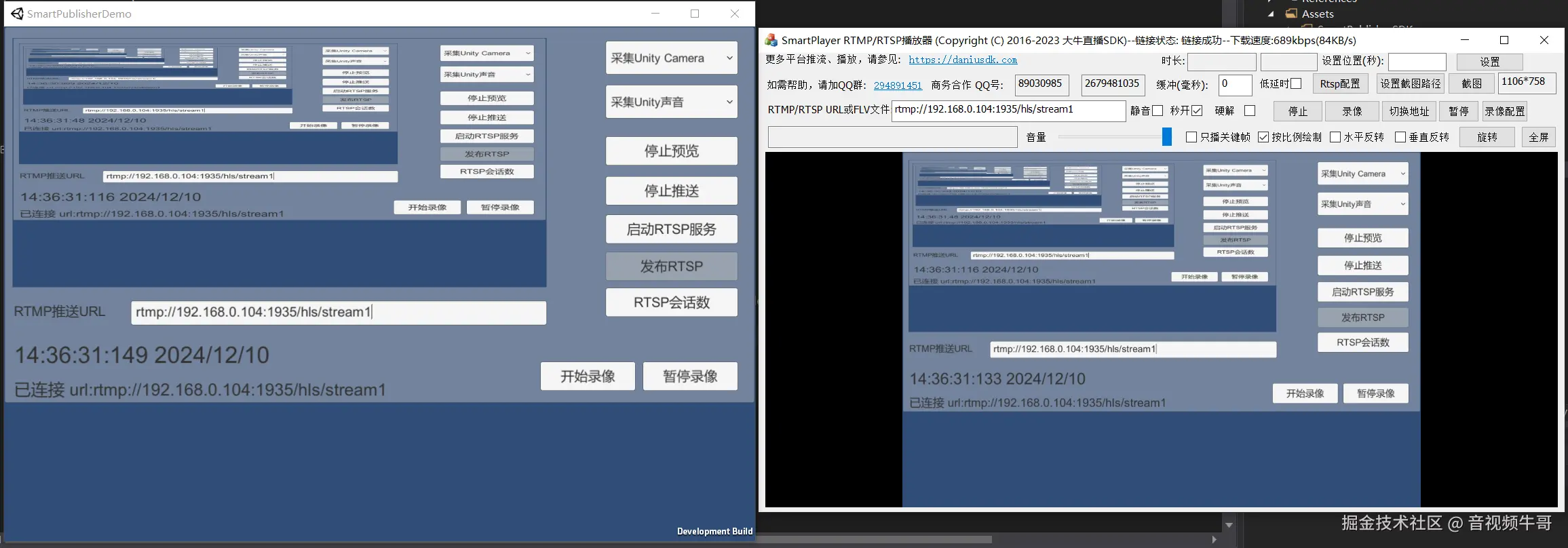Screen dimensions: 1568x548
Task: Open the 采集Unity Camera dropdown in SmartPublisherDemo
Action: (x=671, y=58)
